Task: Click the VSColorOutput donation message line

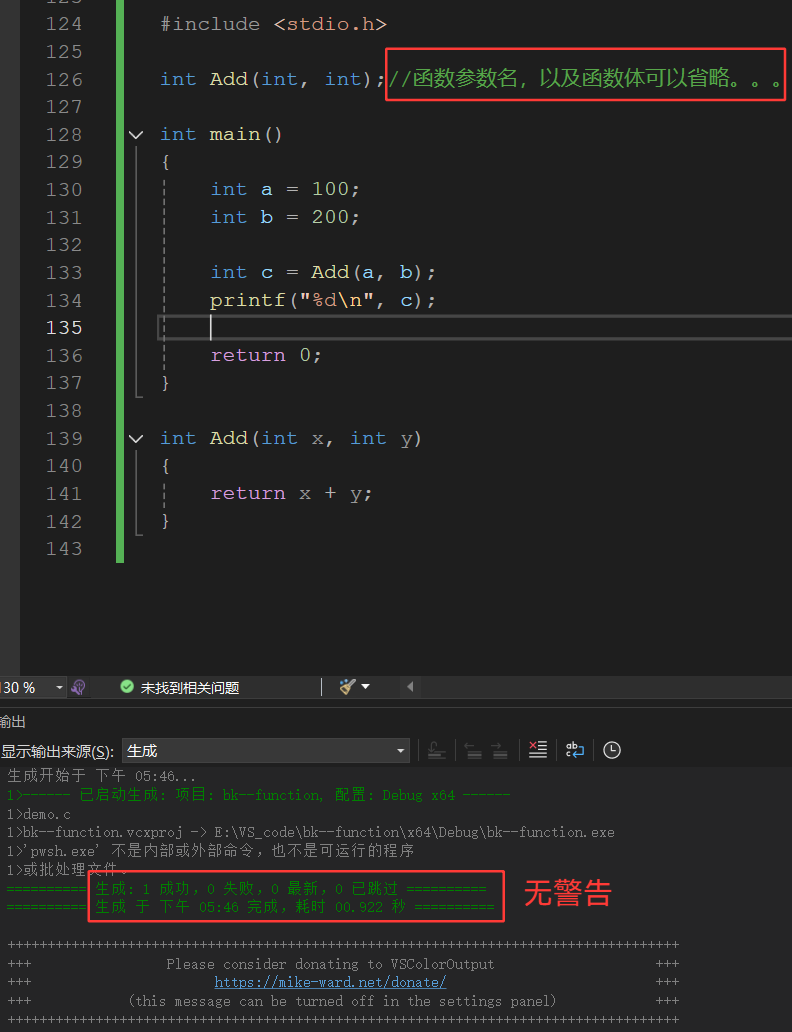Action: pos(330,964)
